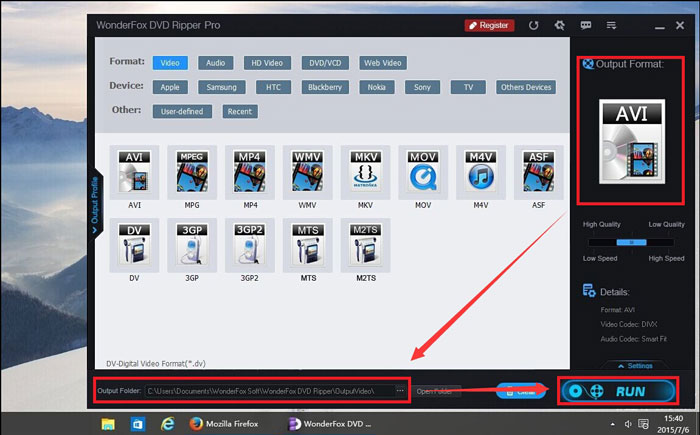Screen dimensions: 700x435
Task: Show Others Devices profiles
Action: coord(526,87)
